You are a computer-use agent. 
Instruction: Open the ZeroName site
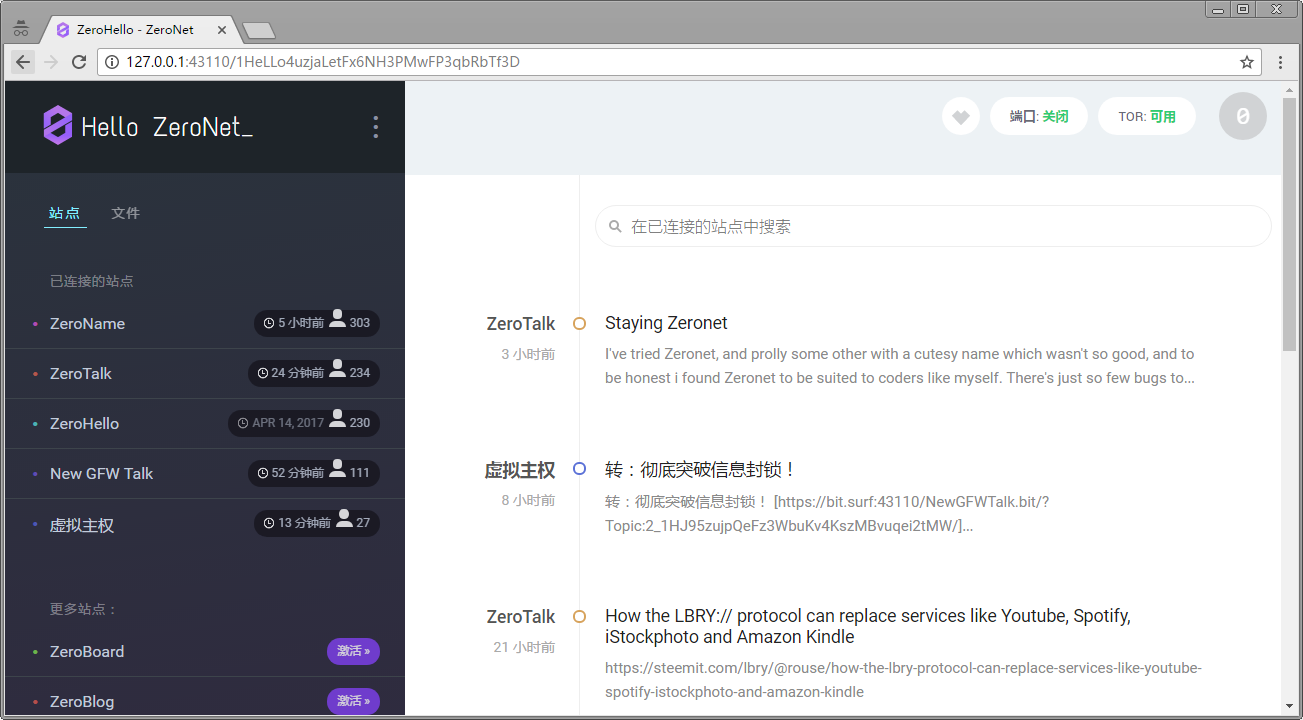(87, 323)
